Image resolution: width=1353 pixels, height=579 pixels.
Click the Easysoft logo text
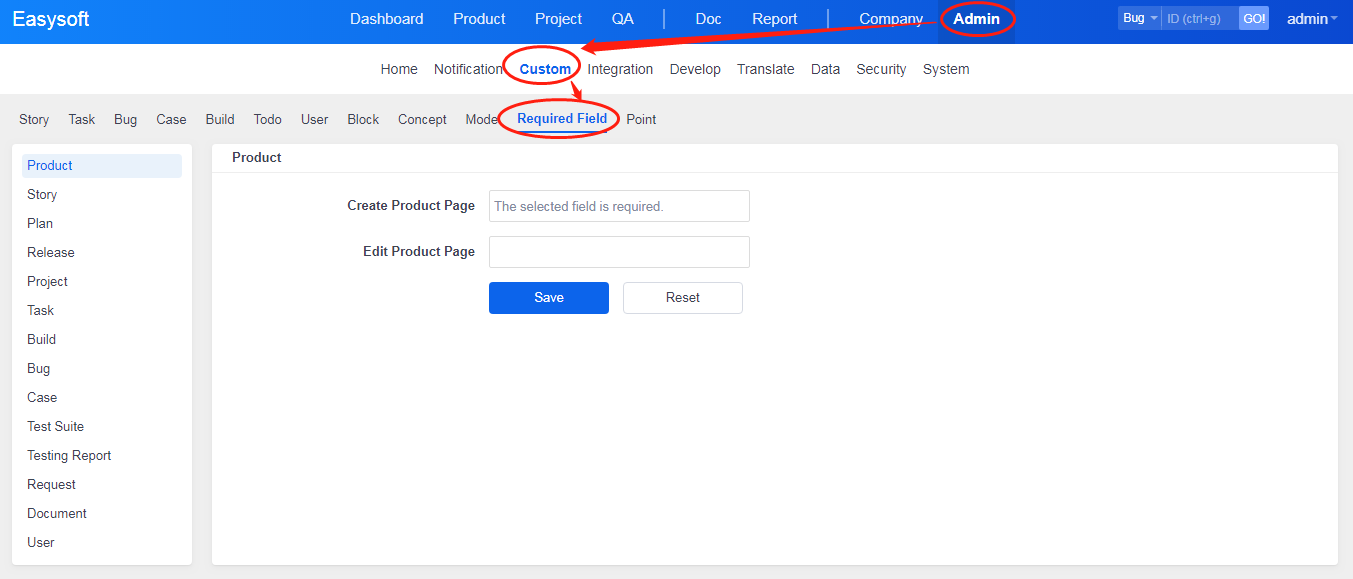(x=51, y=19)
